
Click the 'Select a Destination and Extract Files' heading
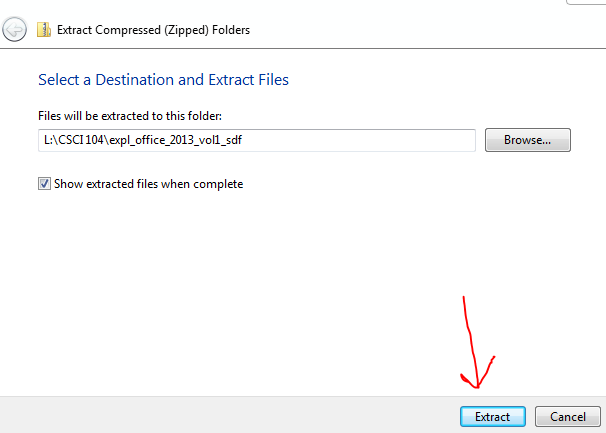(x=163, y=79)
